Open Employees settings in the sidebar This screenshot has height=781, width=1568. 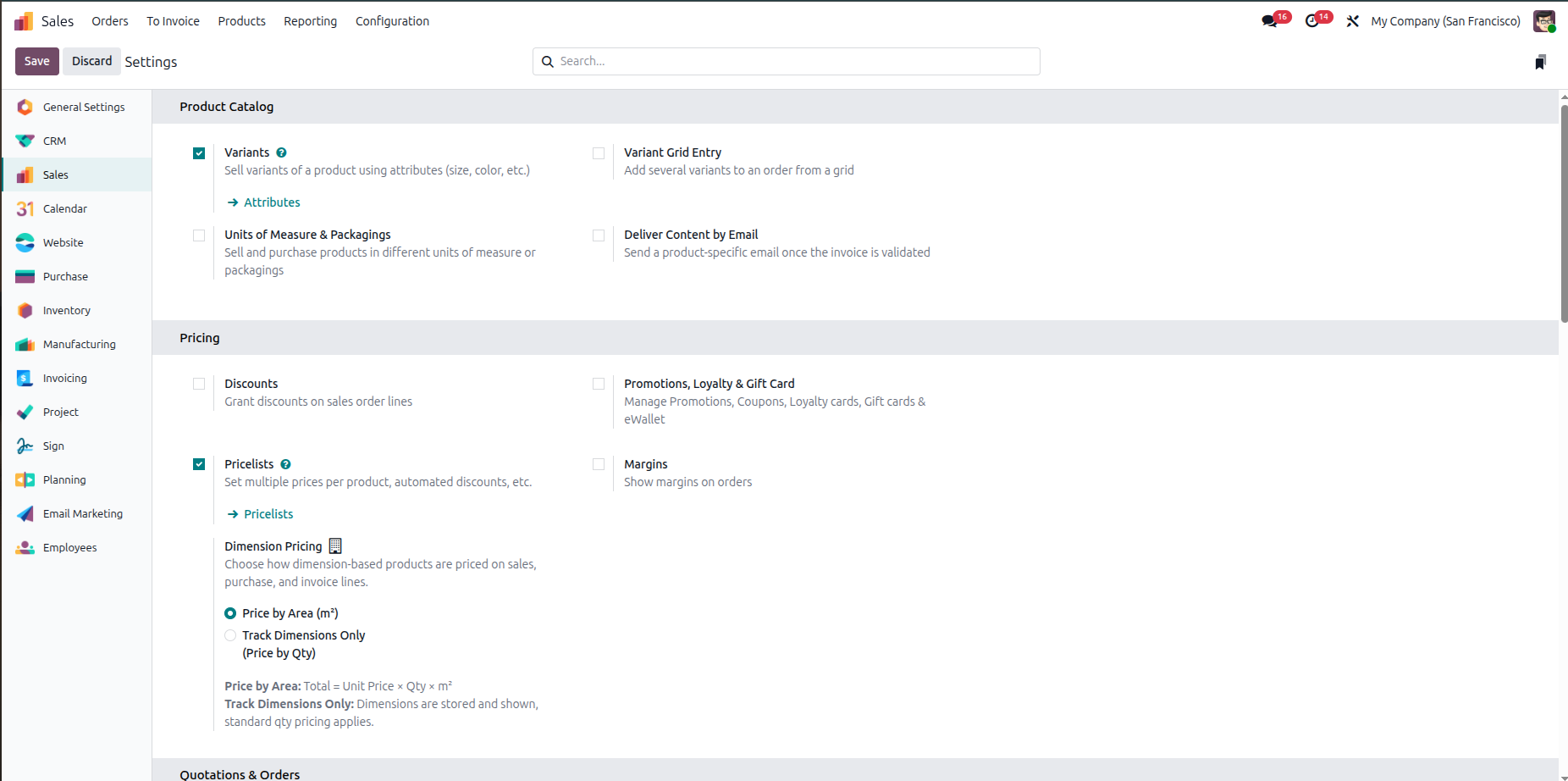pos(77,547)
